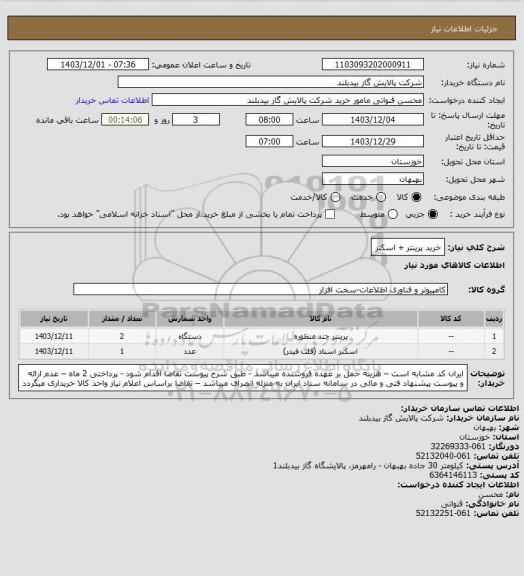Click the goods group field کامپیوتر و فناوری اطلاعات

click(x=261, y=289)
